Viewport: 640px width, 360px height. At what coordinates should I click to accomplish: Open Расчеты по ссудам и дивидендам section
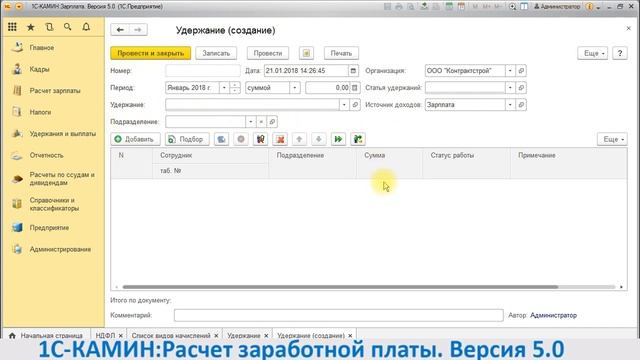[62, 178]
